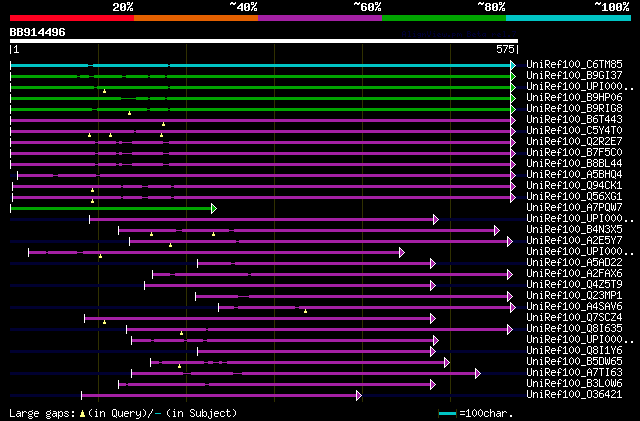Image resolution: width=640 pixels, height=421 pixels.
Task: Click the yellow gap marker under B9RIG8 row
Action: (x=129, y=113)
